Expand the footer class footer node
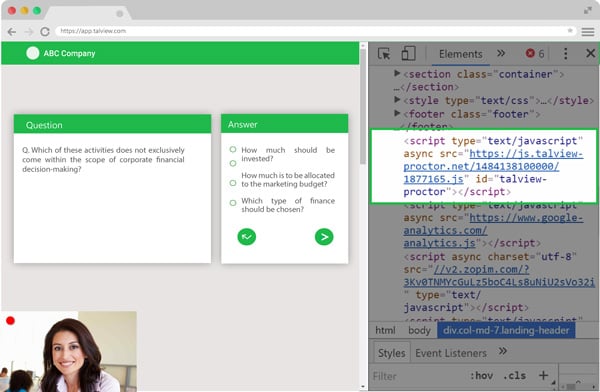 (x=397, y=113)
